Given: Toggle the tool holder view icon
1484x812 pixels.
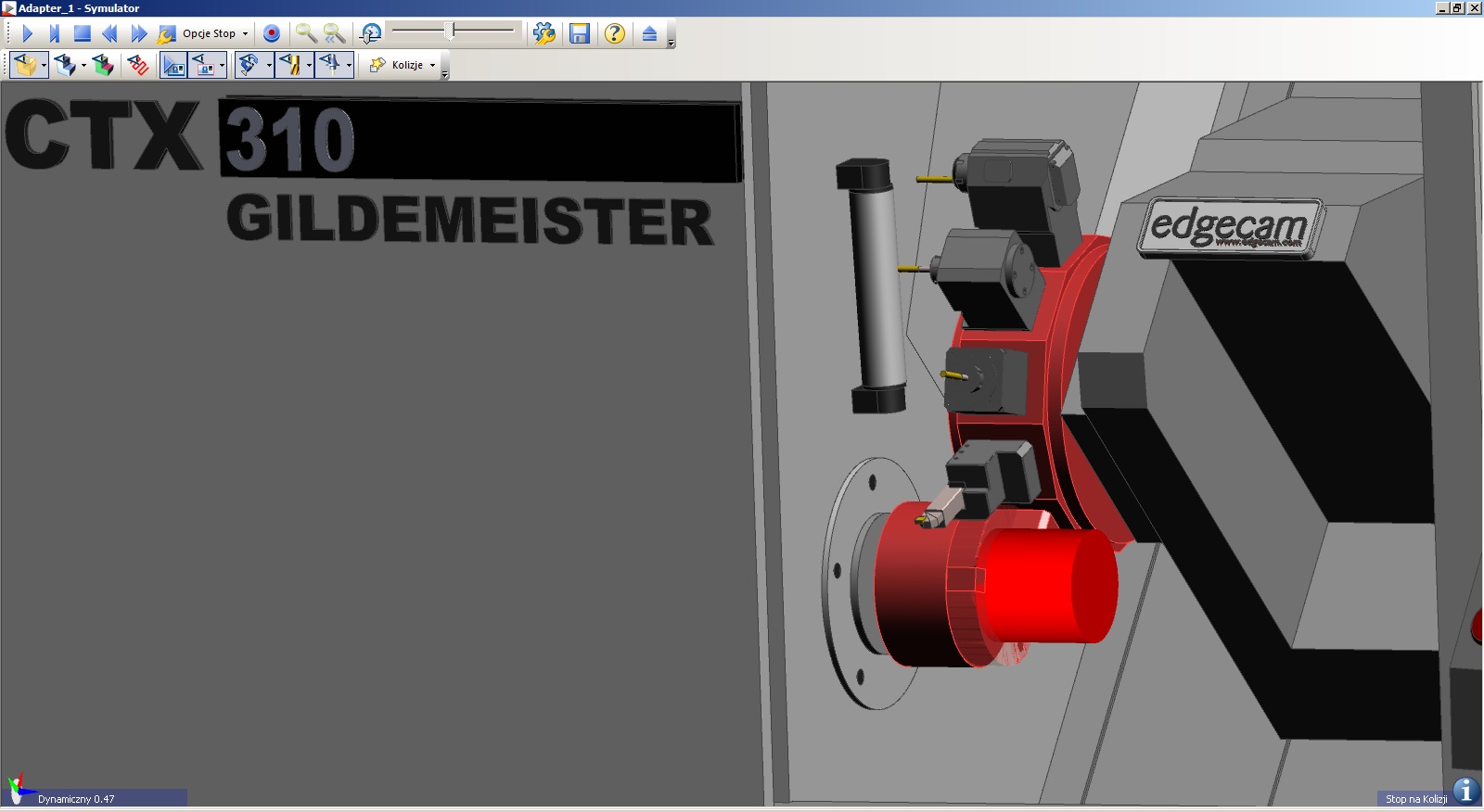Looking at the screenshot, I should pos(330,65).
